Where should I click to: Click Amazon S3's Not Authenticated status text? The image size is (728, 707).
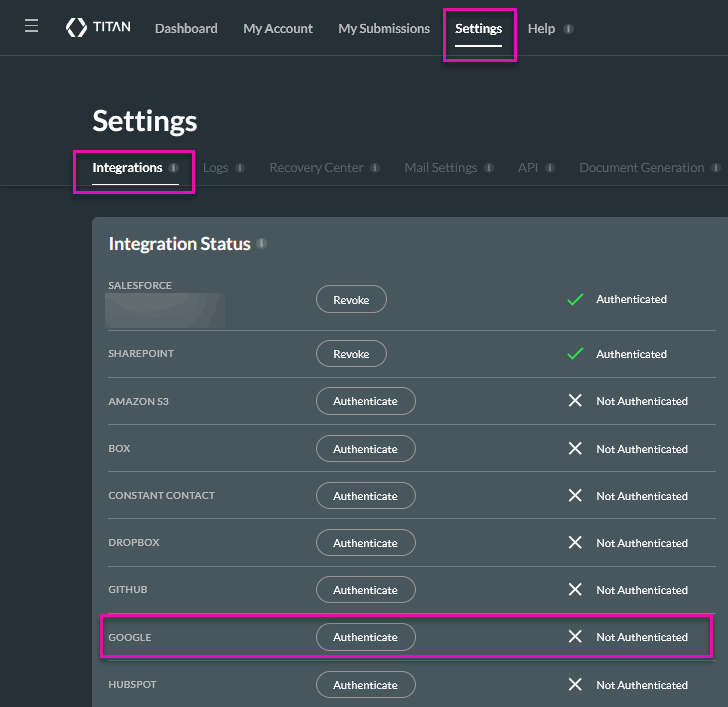pos(642,401)
